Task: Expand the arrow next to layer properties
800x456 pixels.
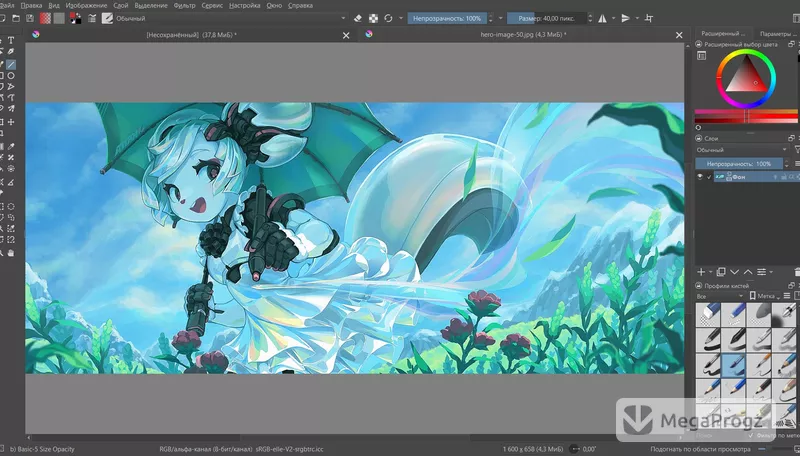Action: [770, 272]
